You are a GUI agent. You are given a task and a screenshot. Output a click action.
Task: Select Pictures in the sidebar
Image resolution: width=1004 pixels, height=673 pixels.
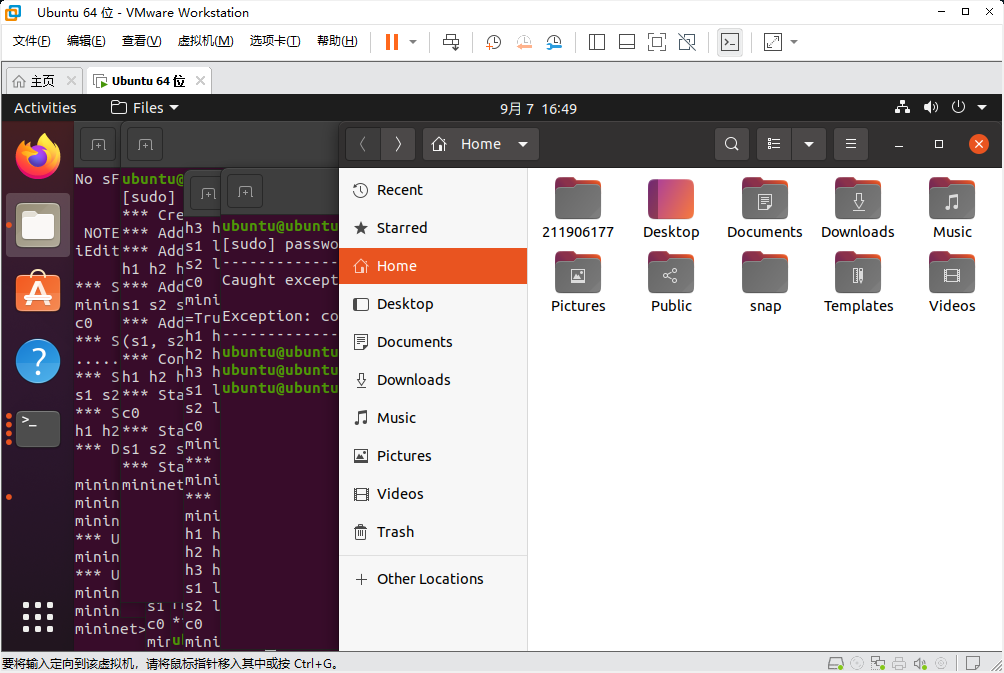pos(433,456)
